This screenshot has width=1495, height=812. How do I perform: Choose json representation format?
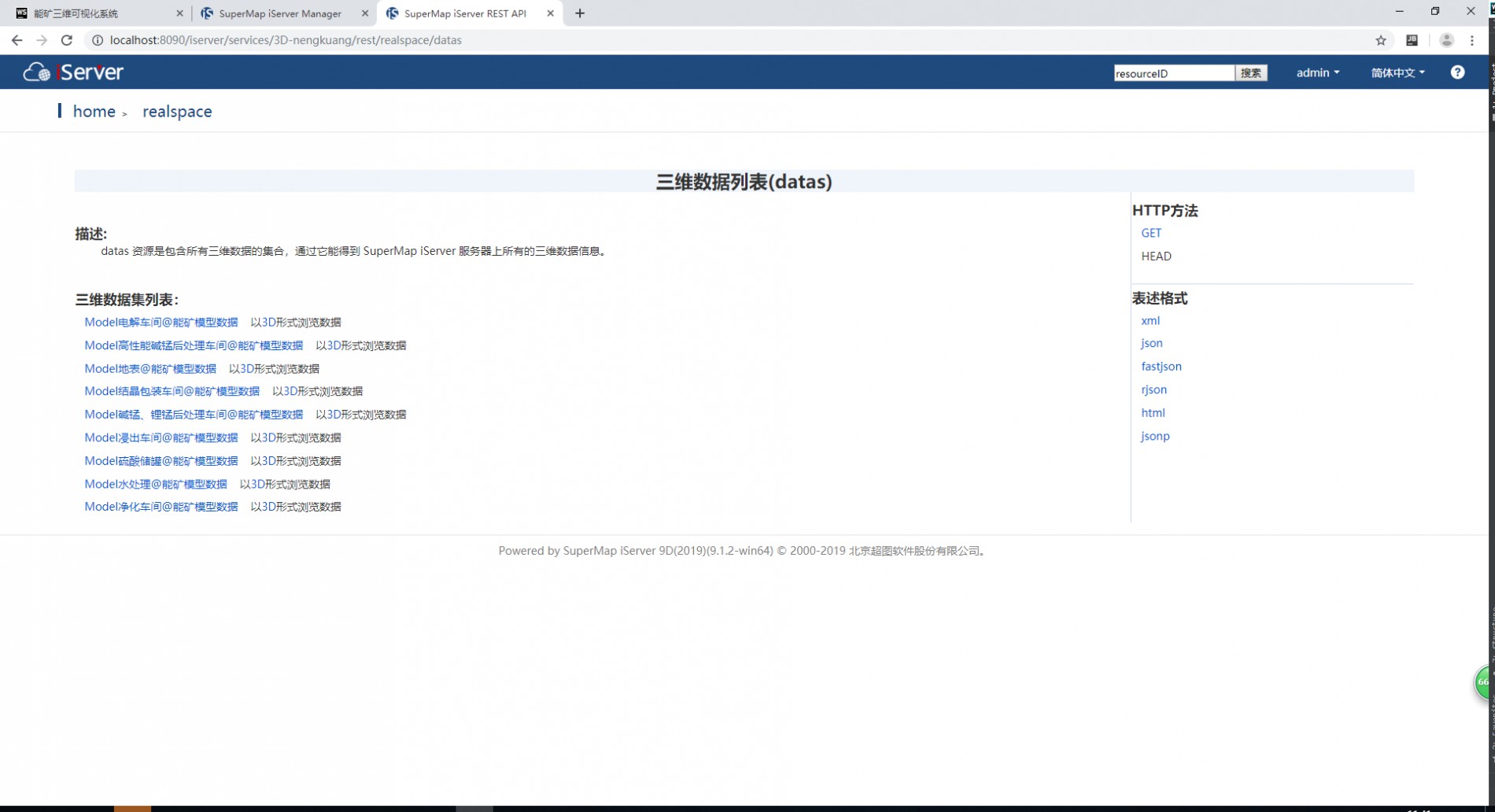(x=1152, y=343)
